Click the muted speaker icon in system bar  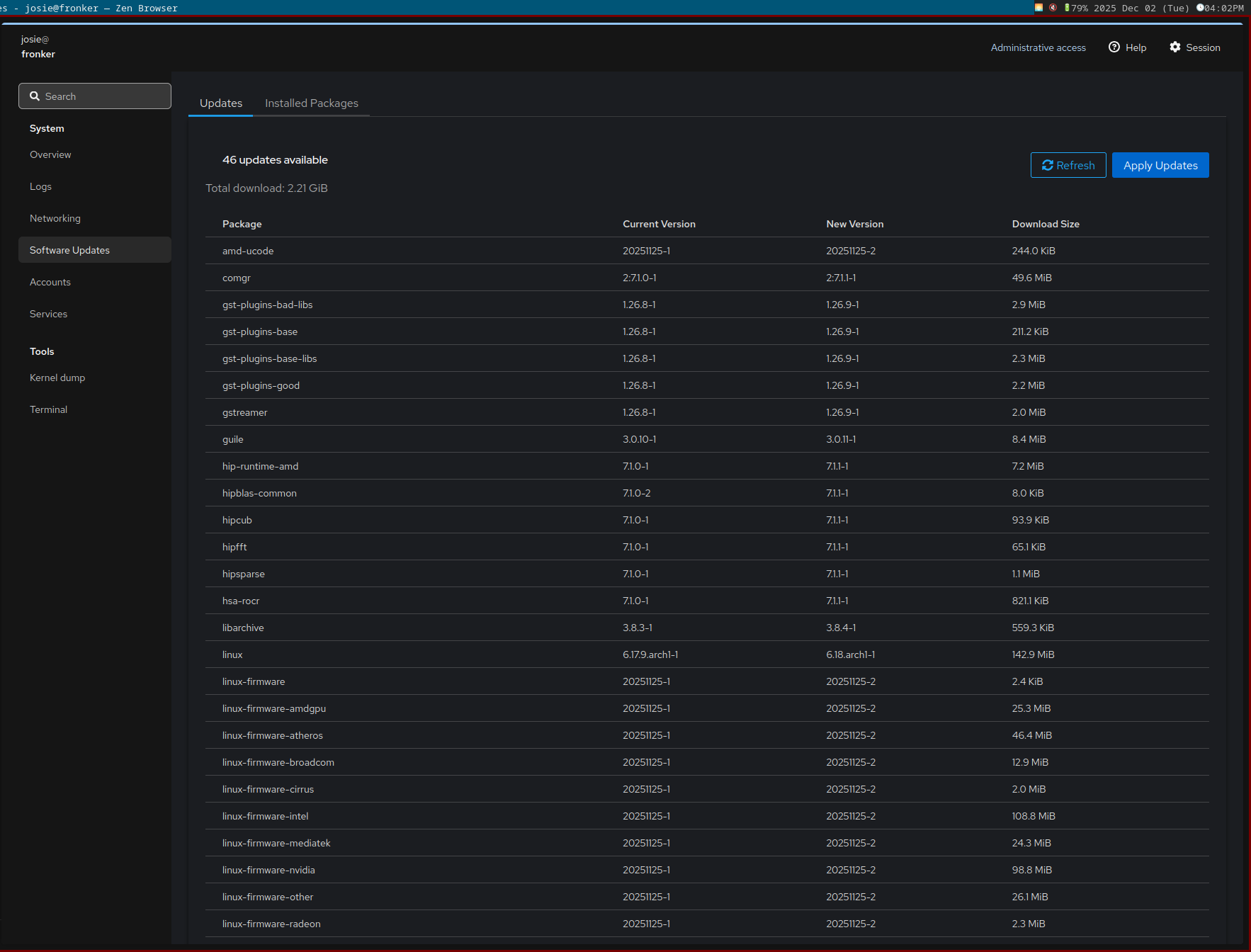click(x=1053, y=8)
